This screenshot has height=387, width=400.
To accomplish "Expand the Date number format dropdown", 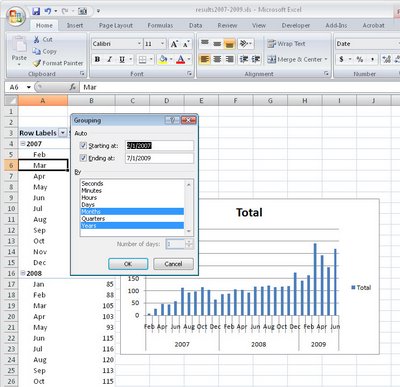I will click(399, 44).
